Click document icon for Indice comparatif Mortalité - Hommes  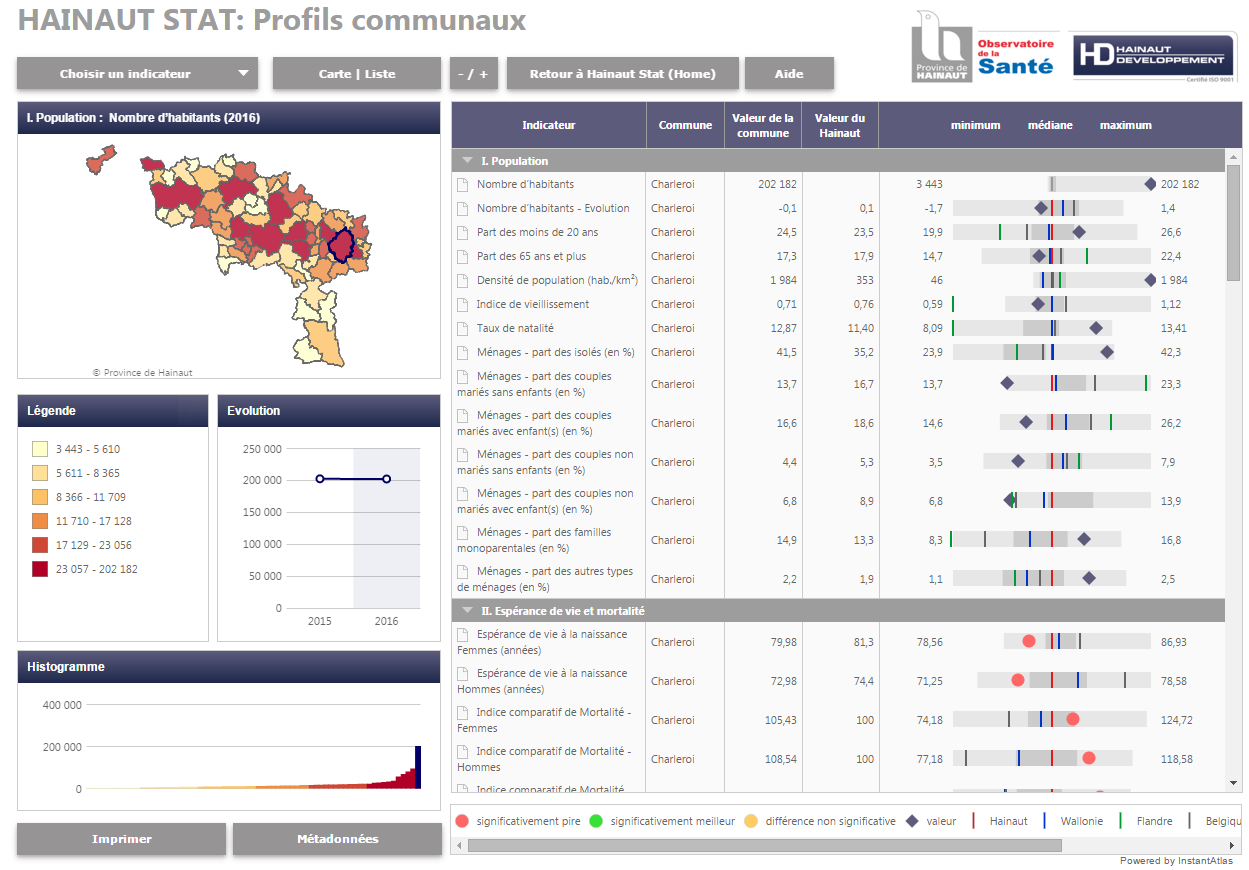[x=463, y=751]
